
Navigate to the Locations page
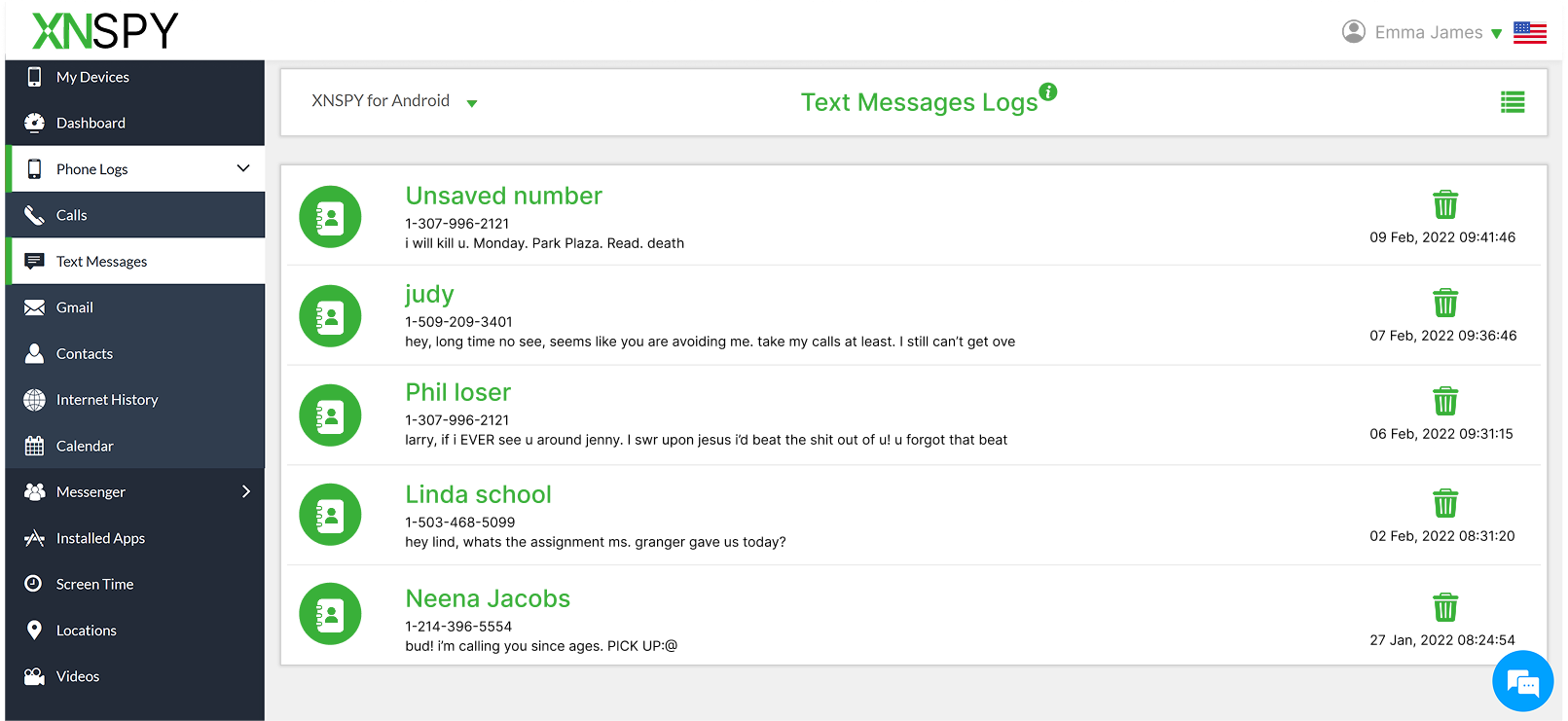(87, 631)
